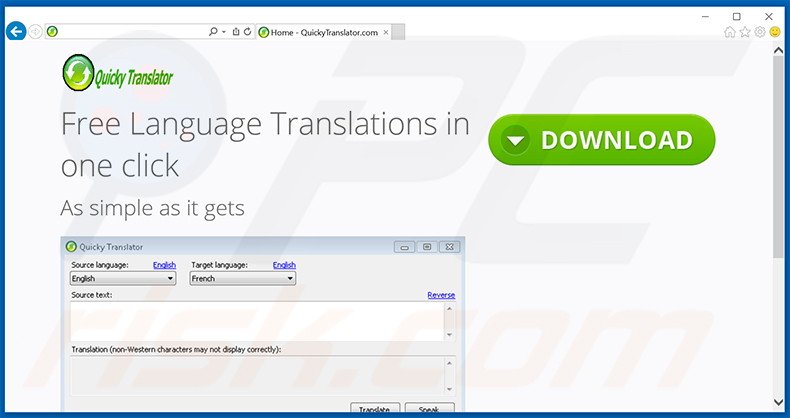Click the compatibility view icon in address bar
This screenshot has width=790, height=418.
236,32
